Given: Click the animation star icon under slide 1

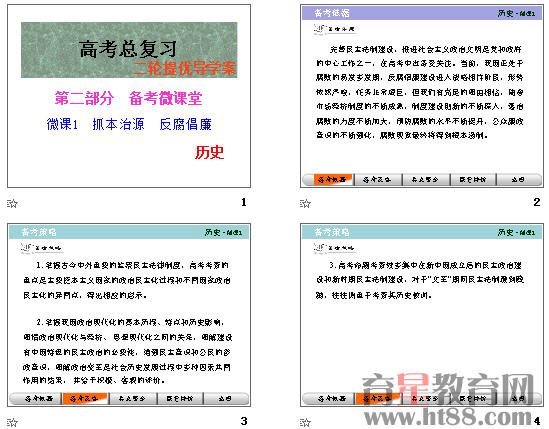Looking at the screenshot, I should pyautogui.click(x=12, y=203).
